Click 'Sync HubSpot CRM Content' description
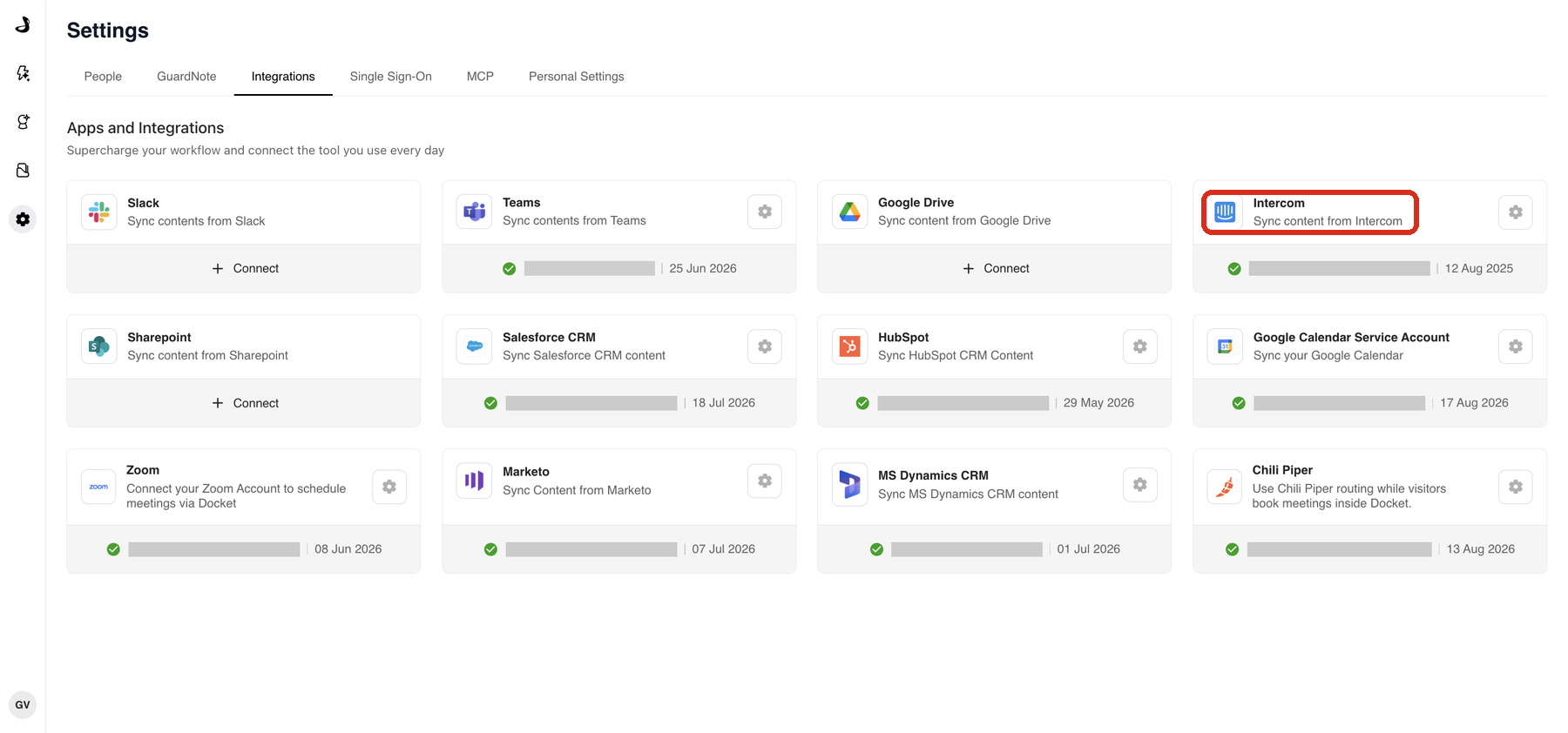The height and width of the screenshot is (733, 1568). (x=956, y=355)
